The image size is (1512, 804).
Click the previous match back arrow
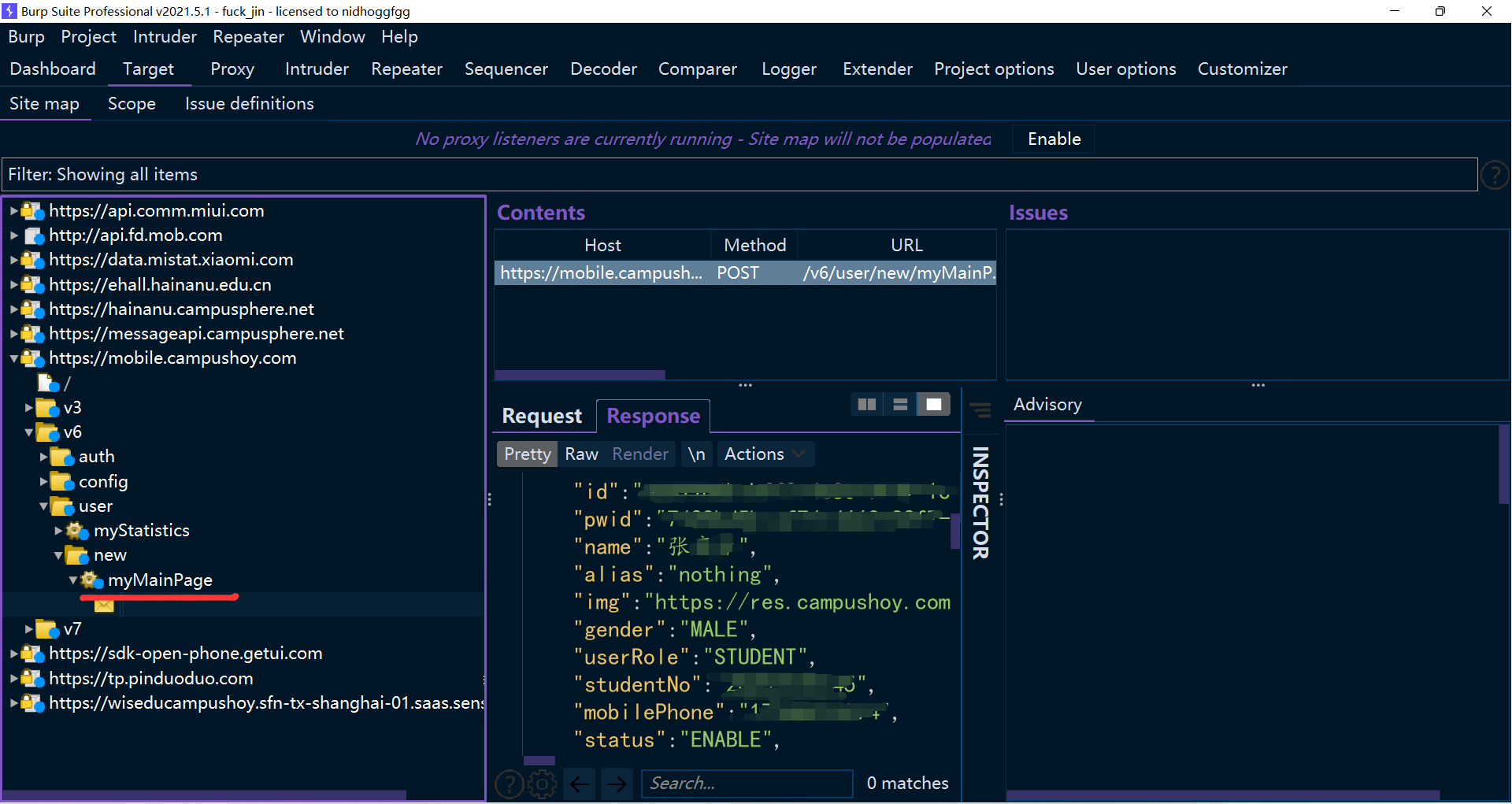(x=580, y=784)
